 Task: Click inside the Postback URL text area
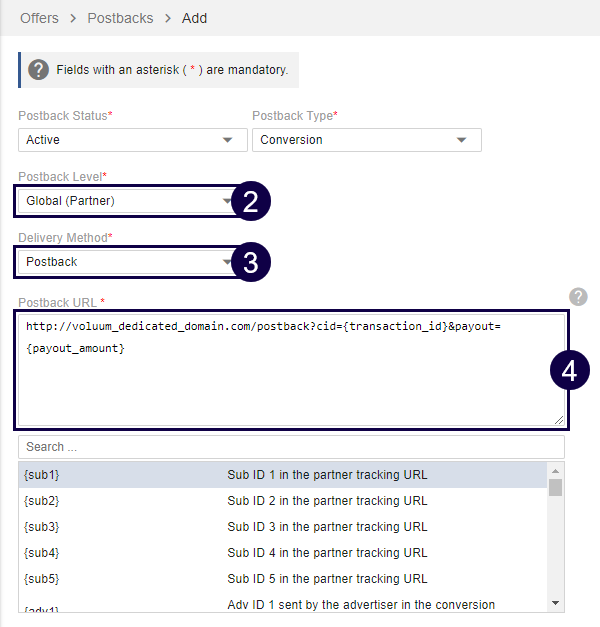pyautogui.click(x=290, y=385)
